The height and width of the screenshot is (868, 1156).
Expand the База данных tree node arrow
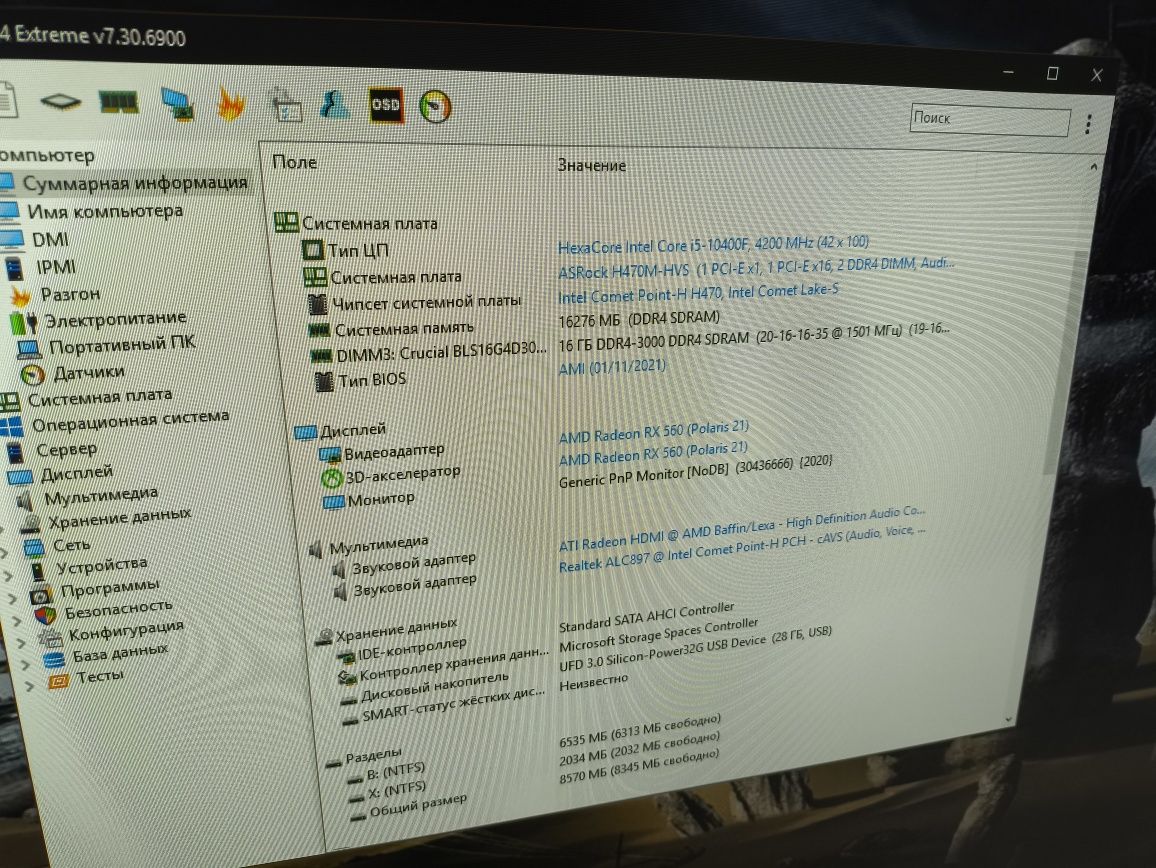pyautogui.click(x=26, y=665)
